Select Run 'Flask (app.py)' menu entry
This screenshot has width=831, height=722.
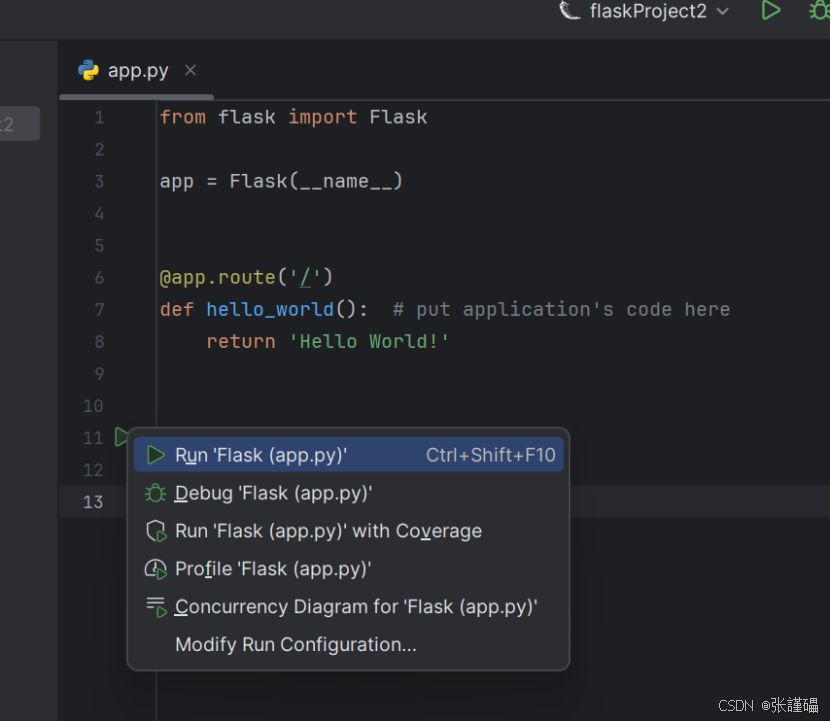(348, 455)
